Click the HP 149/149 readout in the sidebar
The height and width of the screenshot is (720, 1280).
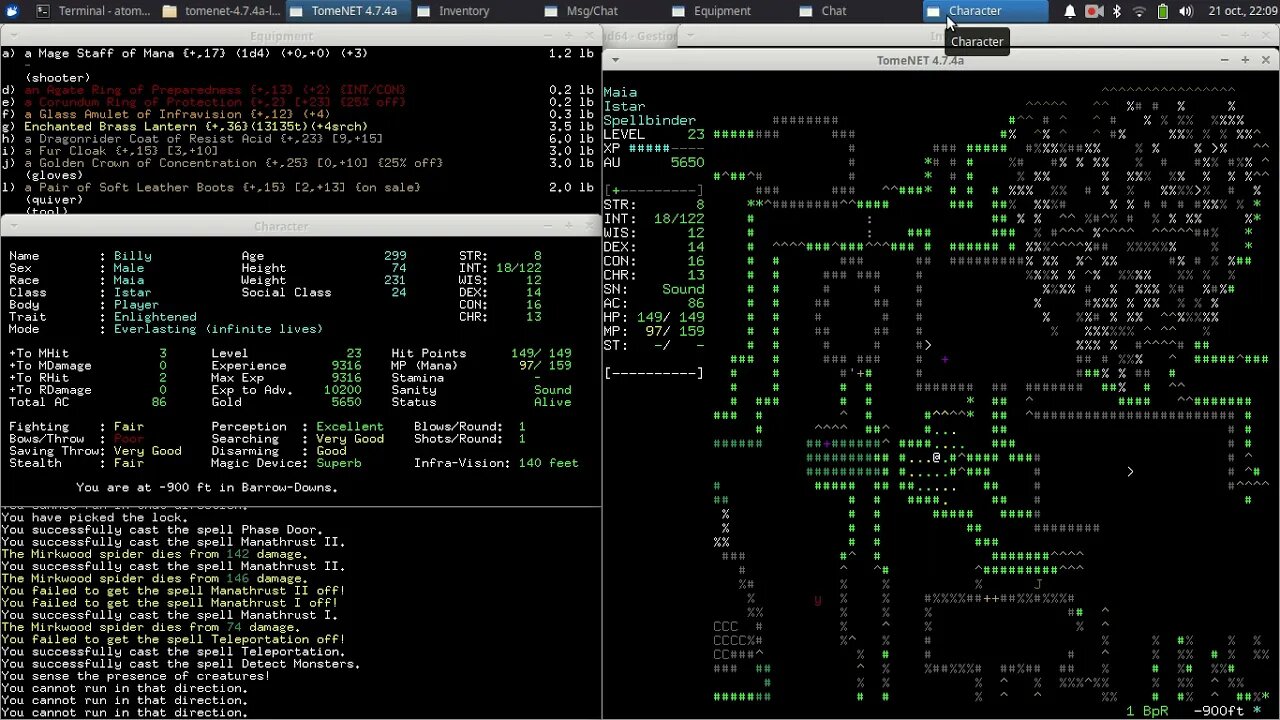(x=654, y=317)
